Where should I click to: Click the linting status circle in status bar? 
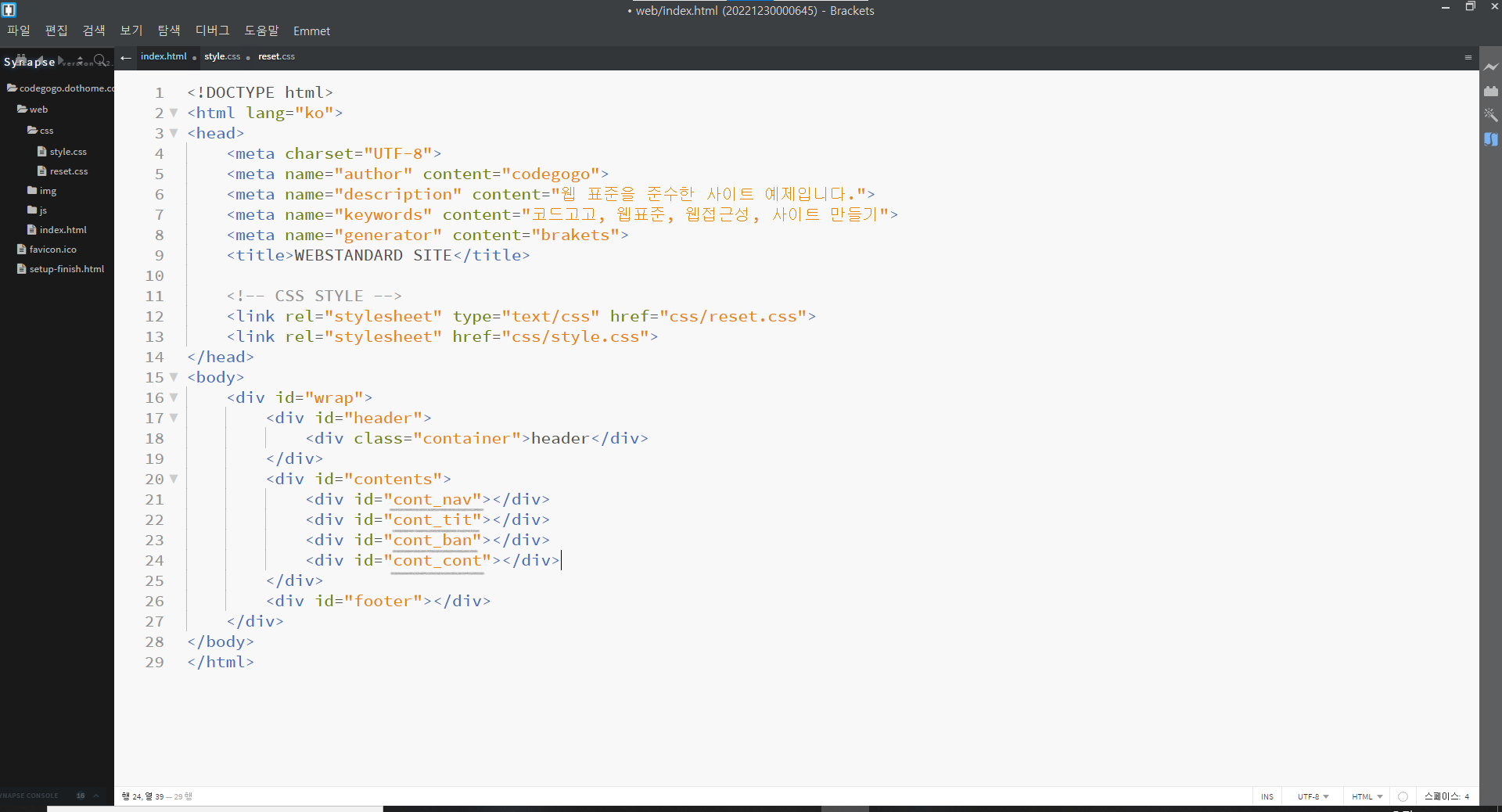pos(1403,796)
